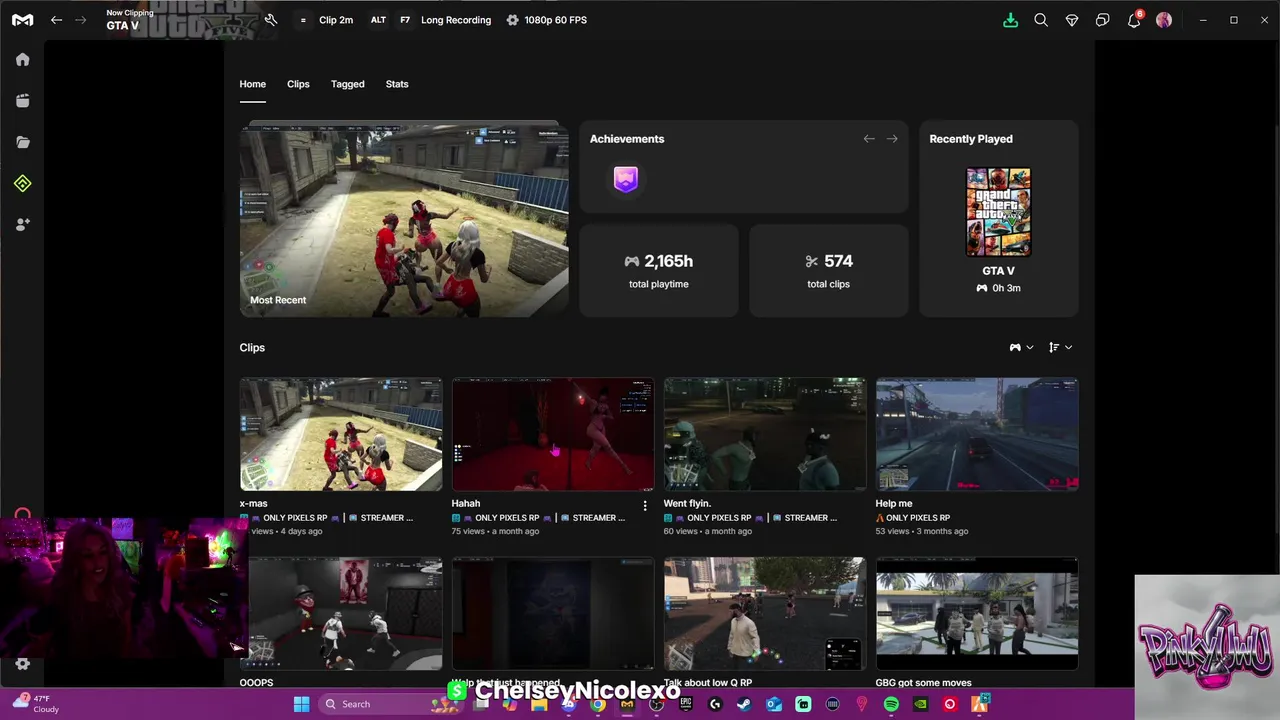Click the Long Recording button
The width and height of the screenshot is (1280, 720).
pos(456,20)
